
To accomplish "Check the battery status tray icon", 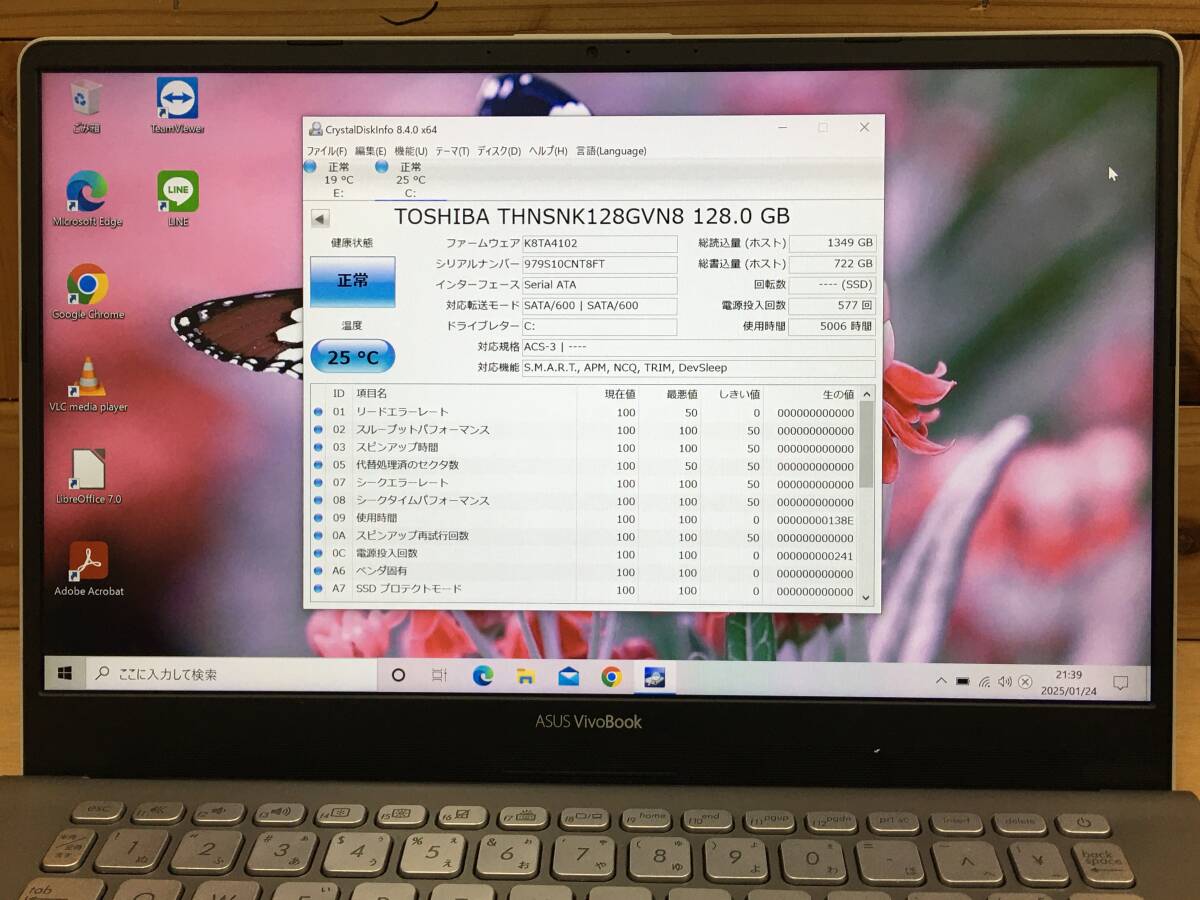I will (962, 681).
